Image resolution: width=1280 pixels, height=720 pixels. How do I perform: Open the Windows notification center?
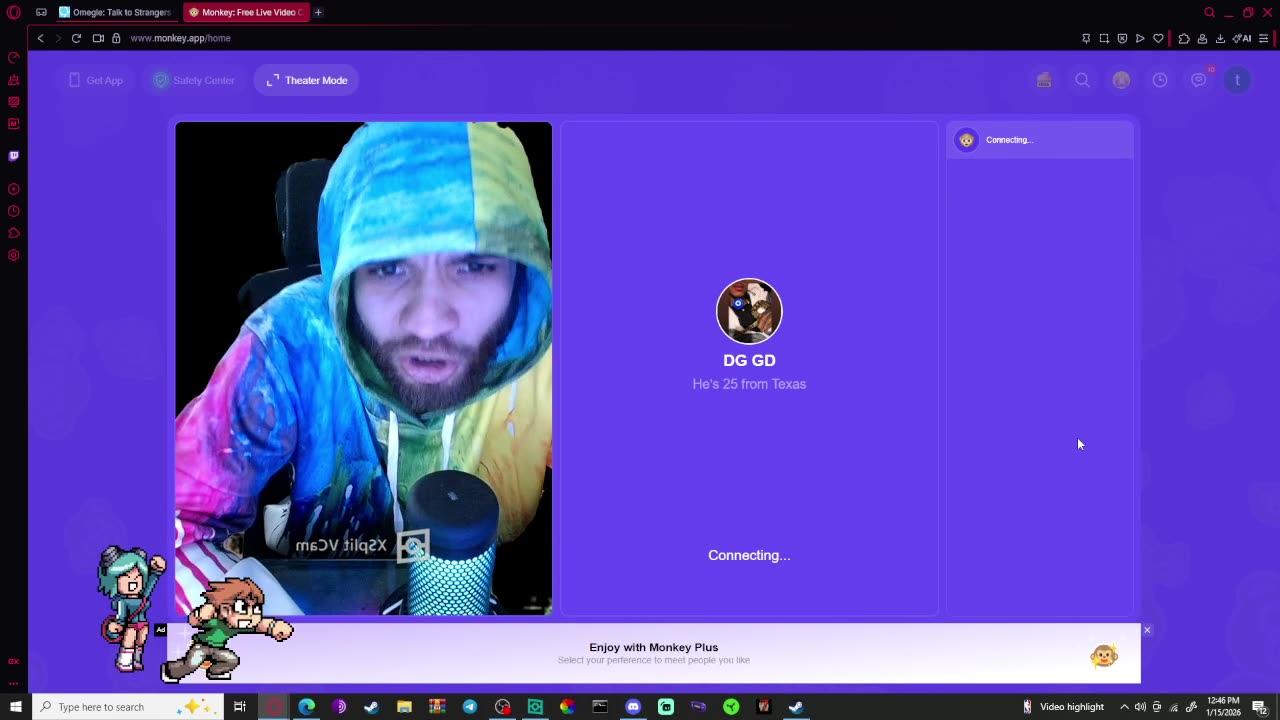[1260, 707]
